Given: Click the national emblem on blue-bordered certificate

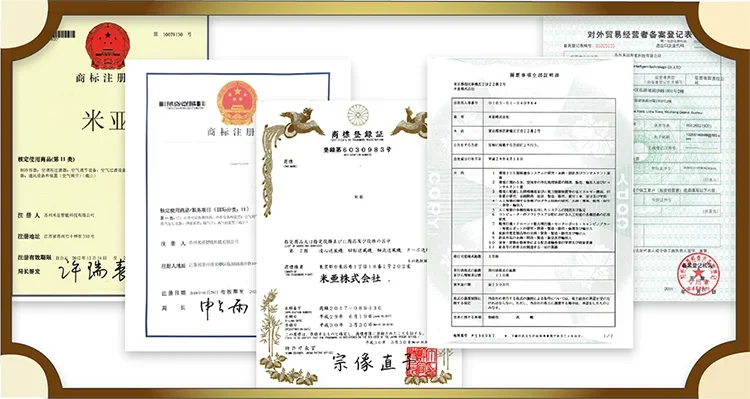Looking at the screenshot, I should point(236,103).
